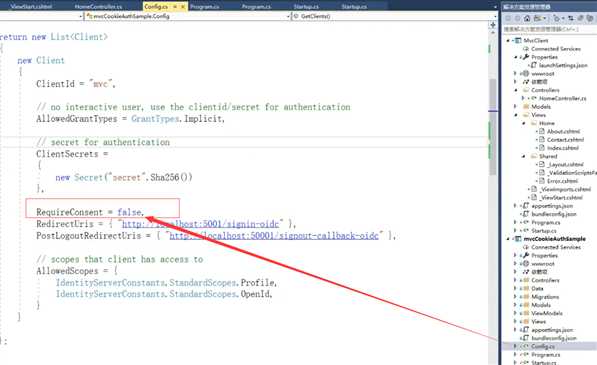
Task: Open Index.cshtml file
Action: (x=563, y=148)
